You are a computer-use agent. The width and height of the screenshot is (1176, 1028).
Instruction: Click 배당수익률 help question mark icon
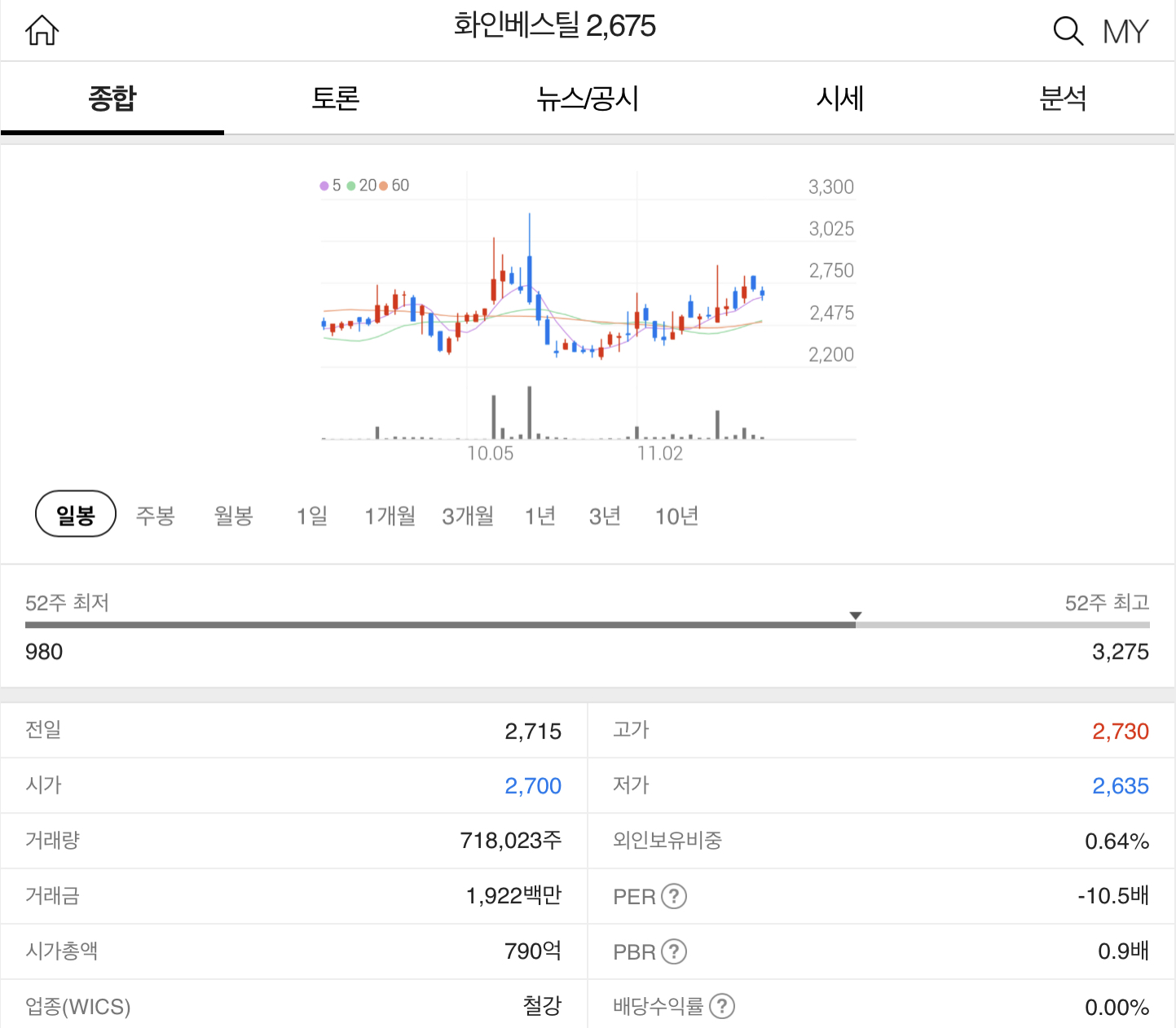(x=722, y=1007)
